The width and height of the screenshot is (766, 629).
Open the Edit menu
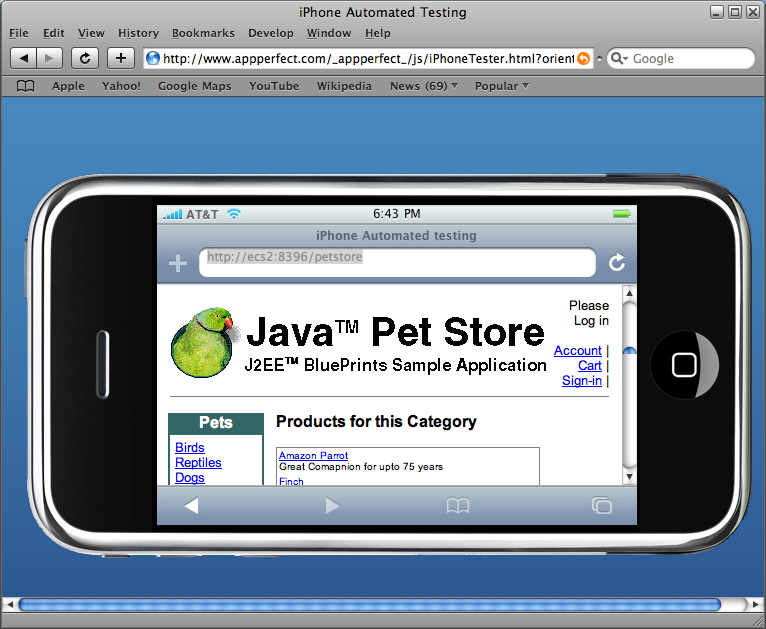click(x=53, y=33)
